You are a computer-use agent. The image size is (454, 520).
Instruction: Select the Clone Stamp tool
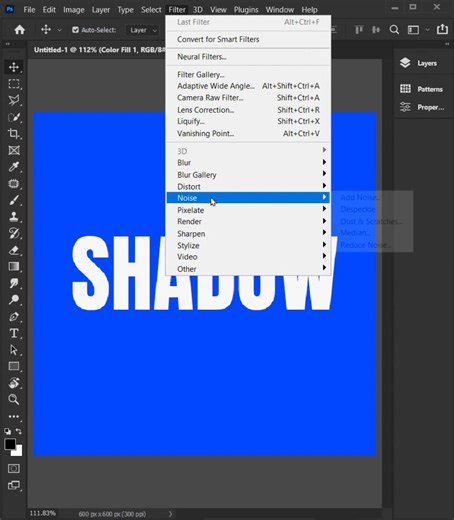tap(14, 217)
